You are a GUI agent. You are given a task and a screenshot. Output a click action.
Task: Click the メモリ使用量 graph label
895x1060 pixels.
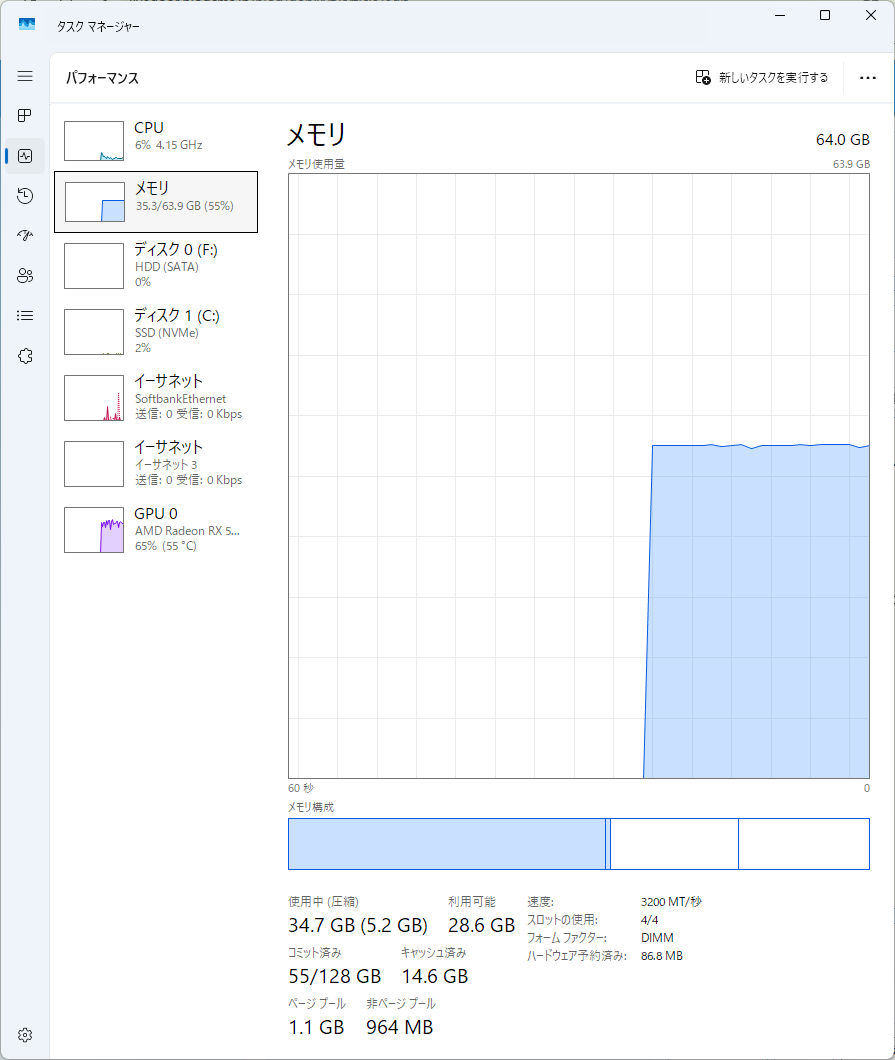tap(316, 164)
